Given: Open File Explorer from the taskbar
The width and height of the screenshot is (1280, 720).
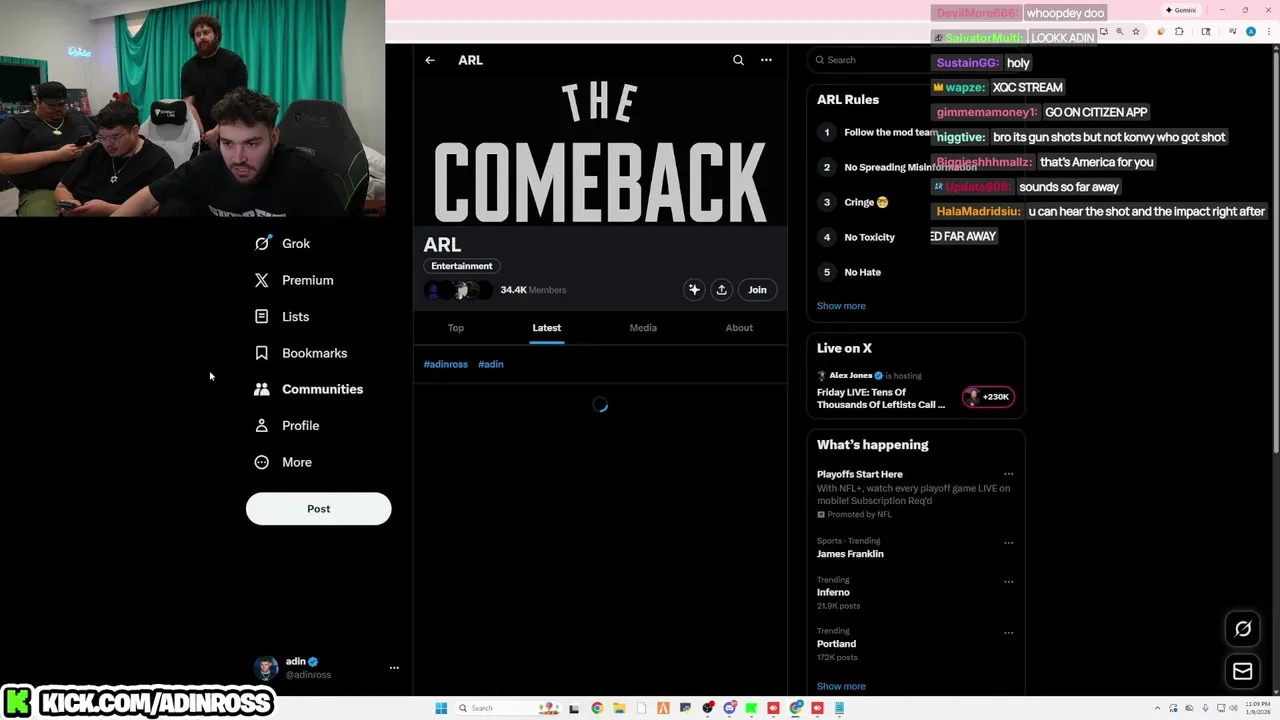Looking at the screenshot, I should coord(619,708).
